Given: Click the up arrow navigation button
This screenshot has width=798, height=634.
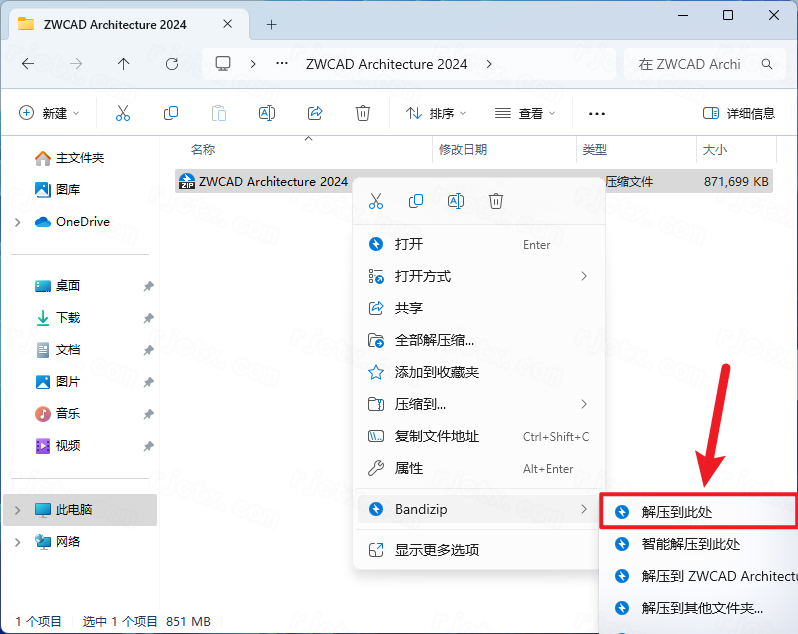Looking at the screenshot, I should (x=124, y=64).
